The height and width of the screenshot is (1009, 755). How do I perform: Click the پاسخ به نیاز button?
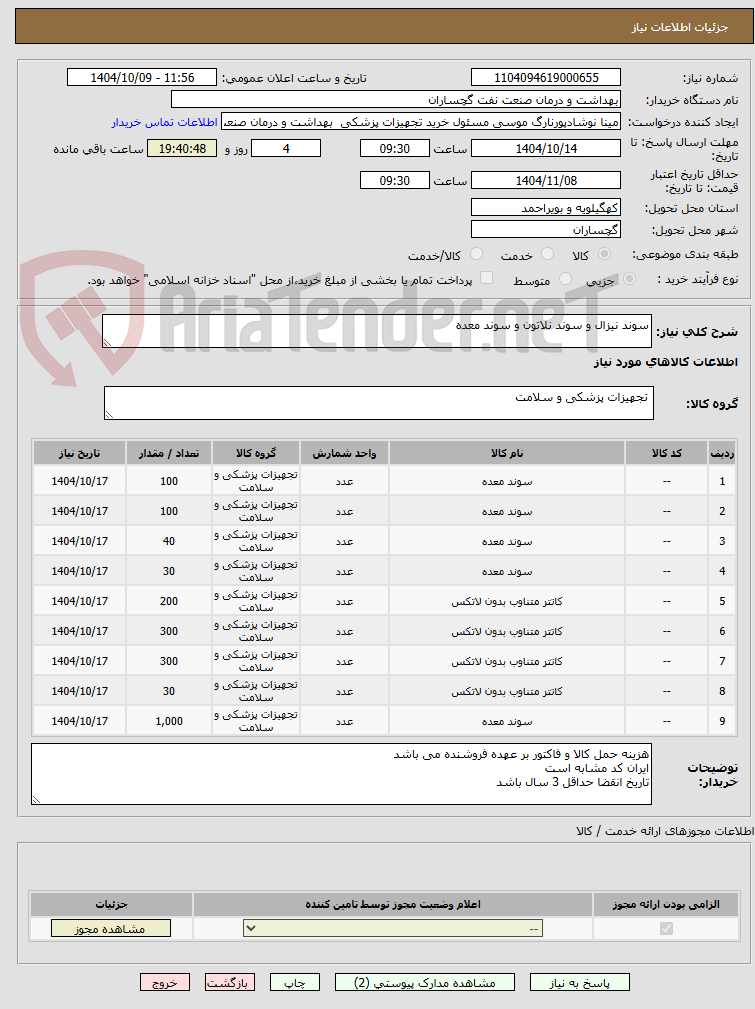pyautogui.click(x=579, y=983)
